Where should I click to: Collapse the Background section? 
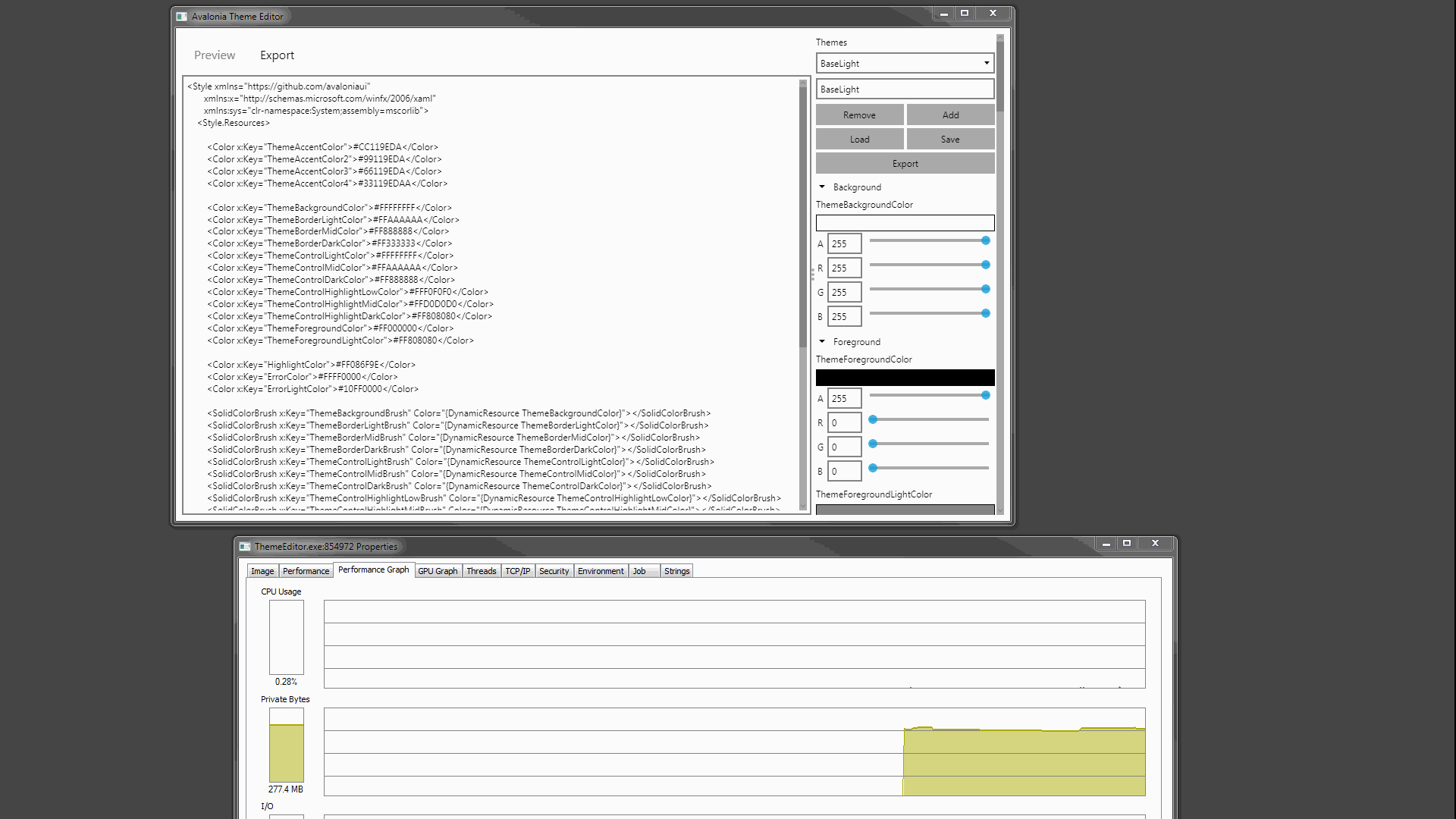[x=822, y=187]
